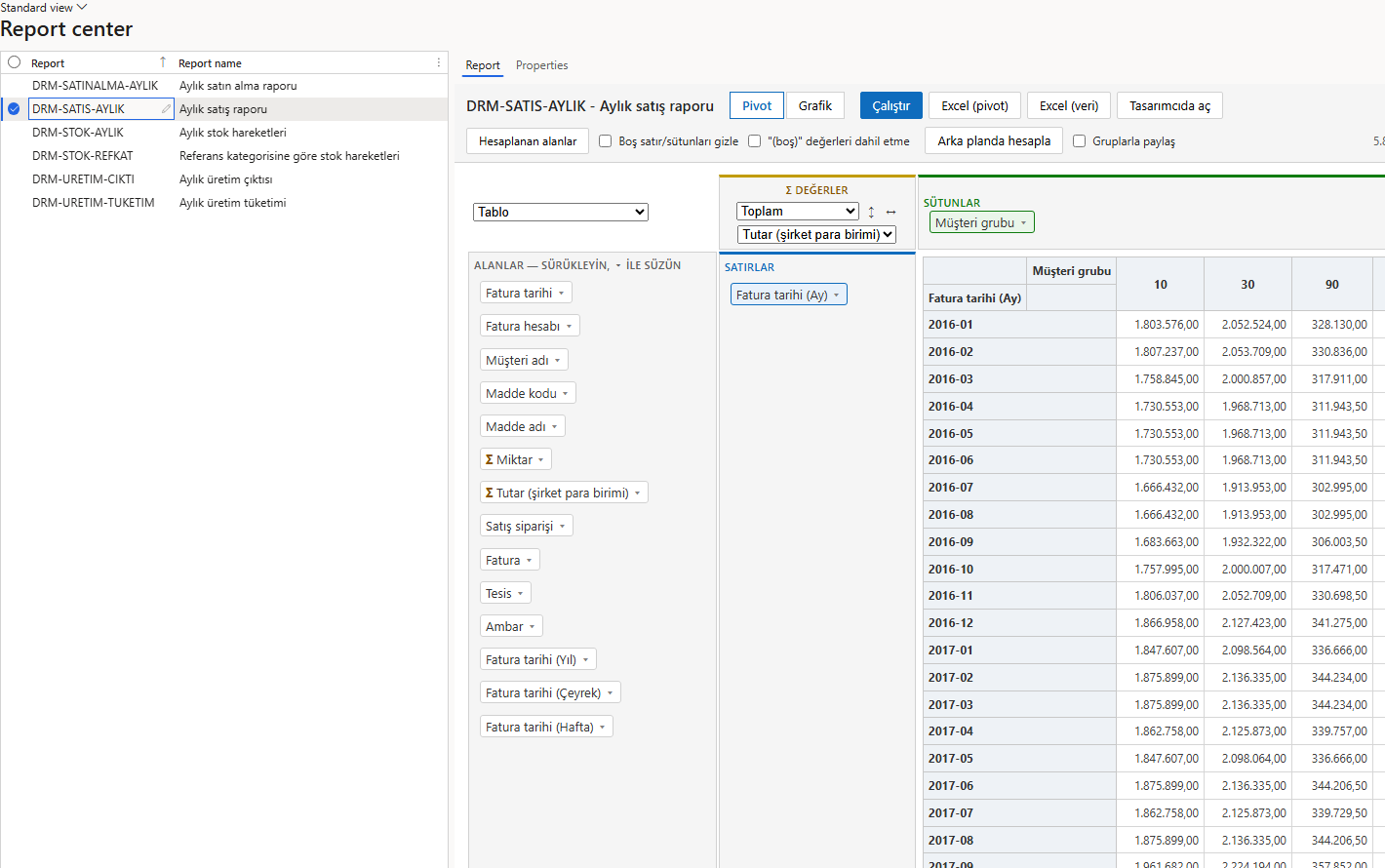This screenshot has height=868, width=1385.
Task: Click the pencil edit icon in DRM-SATIS-AYLIK cell
Action: 166,109
